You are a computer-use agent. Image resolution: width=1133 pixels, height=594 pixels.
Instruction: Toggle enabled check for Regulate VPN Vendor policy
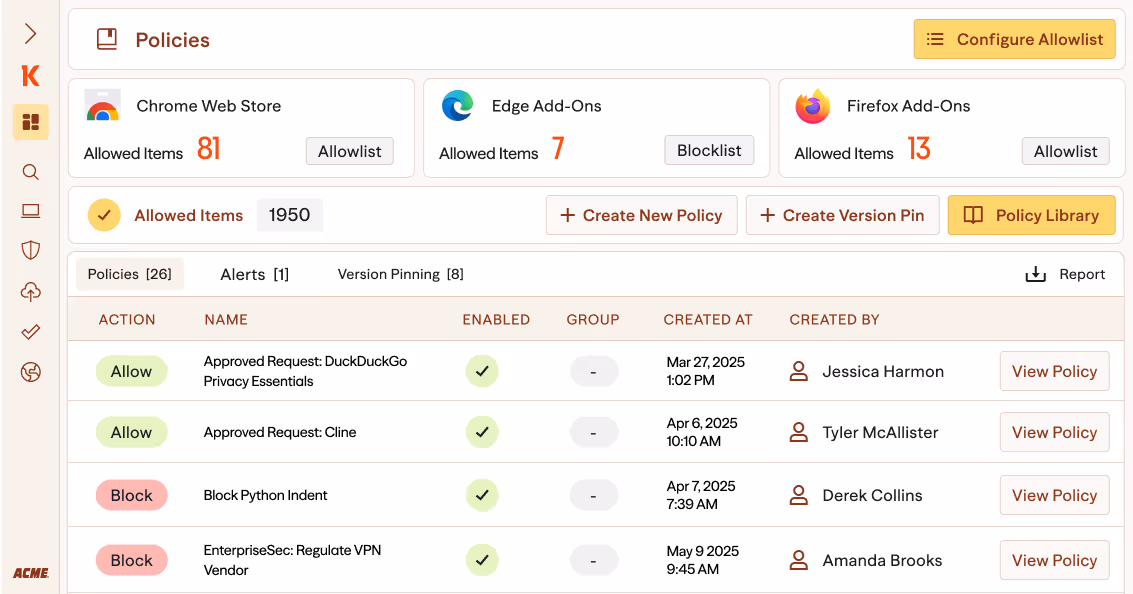coord(482,560)
